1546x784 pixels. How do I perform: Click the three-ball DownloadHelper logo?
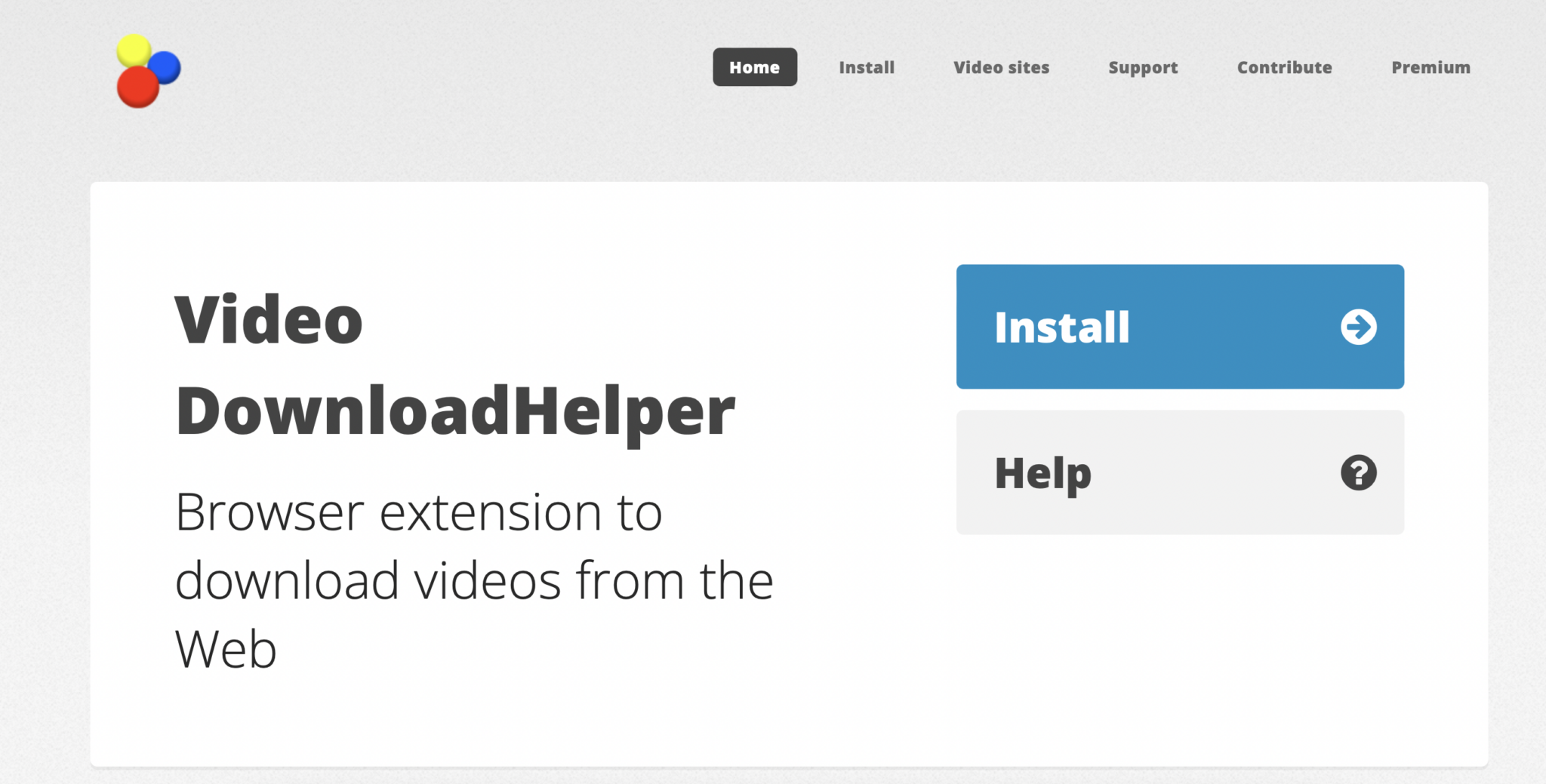pos(148,71)
